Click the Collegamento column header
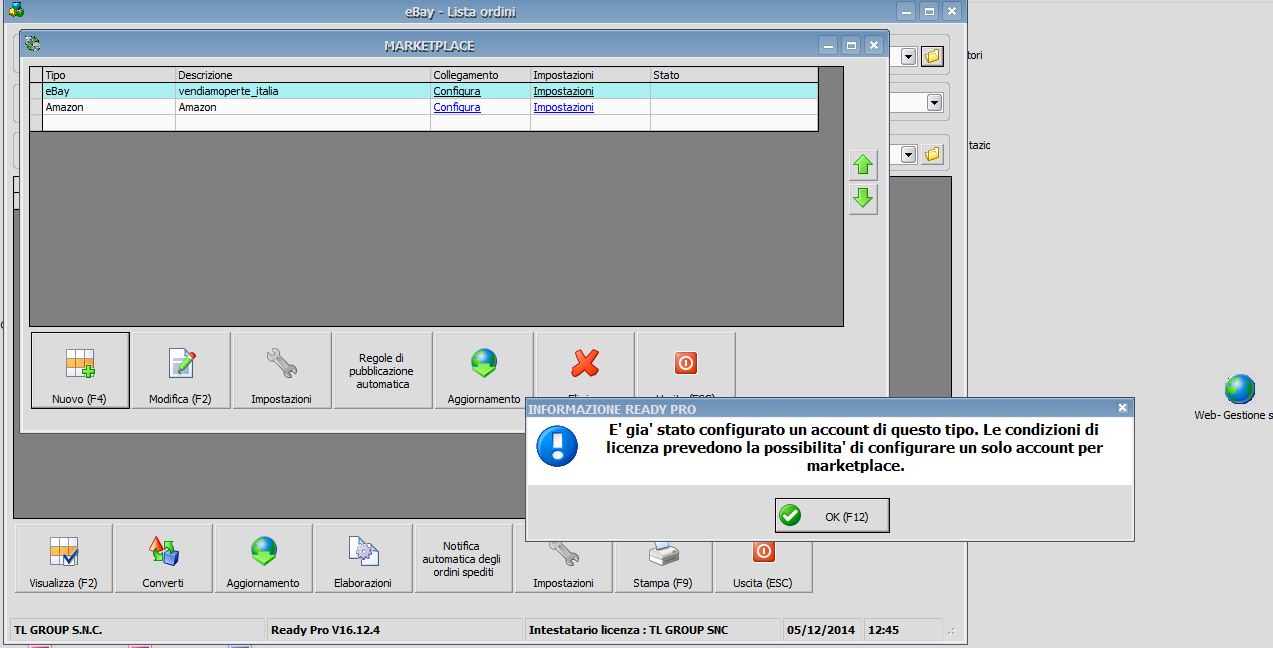The width and height of the screenshot is (1273, 648). (x=480, y=75)
